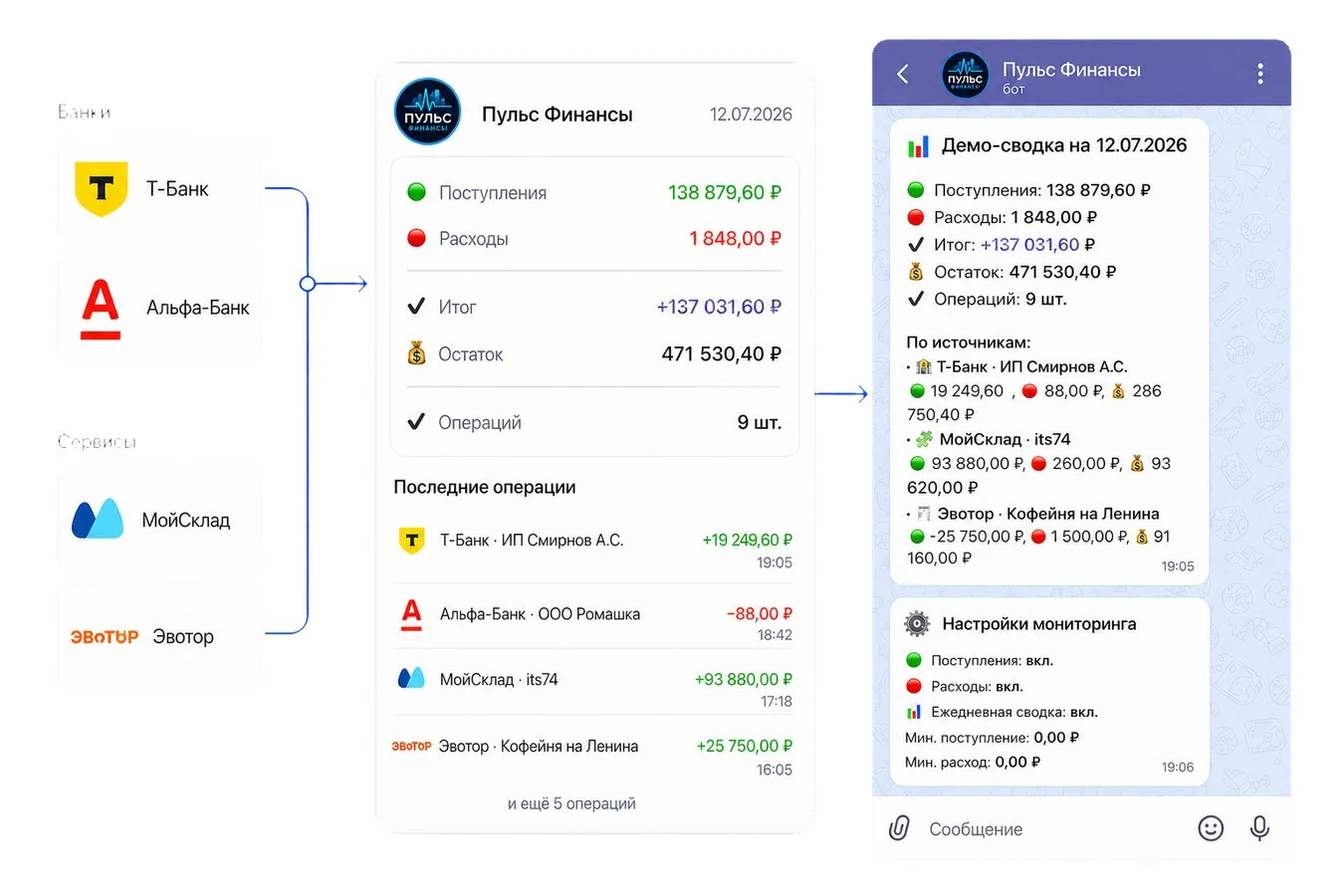Image resolution: width=1344 pixels, height=896 pixels.
Task: Click the −88,00 ₽ operation amount
Action: [760, 613]
